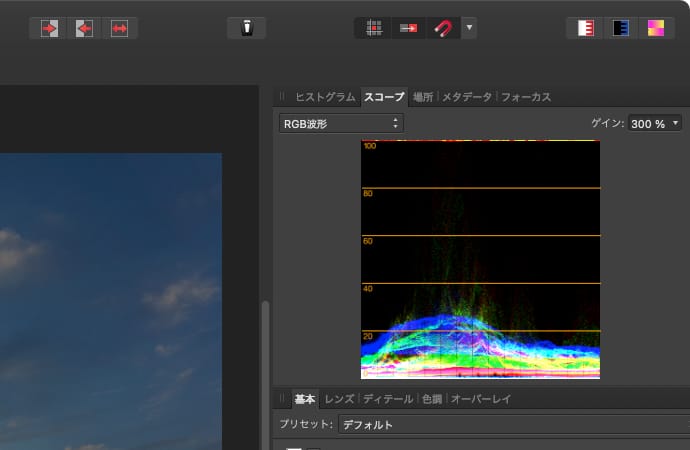Click the show clipped tones icon
690x450 pixels.
[655, 28]
